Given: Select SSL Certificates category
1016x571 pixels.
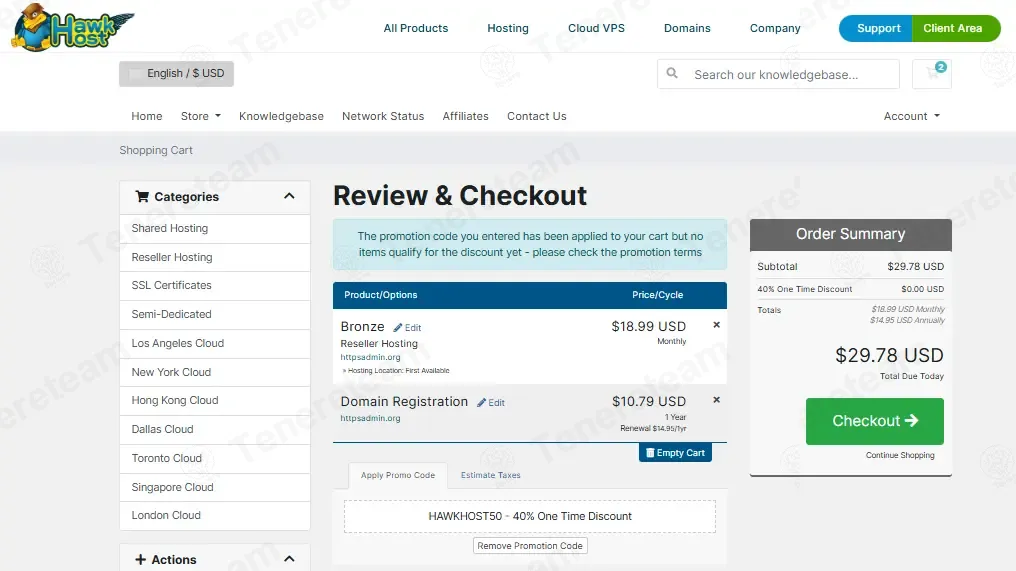Looking at the screenshot, I should (x=214, y=285).
